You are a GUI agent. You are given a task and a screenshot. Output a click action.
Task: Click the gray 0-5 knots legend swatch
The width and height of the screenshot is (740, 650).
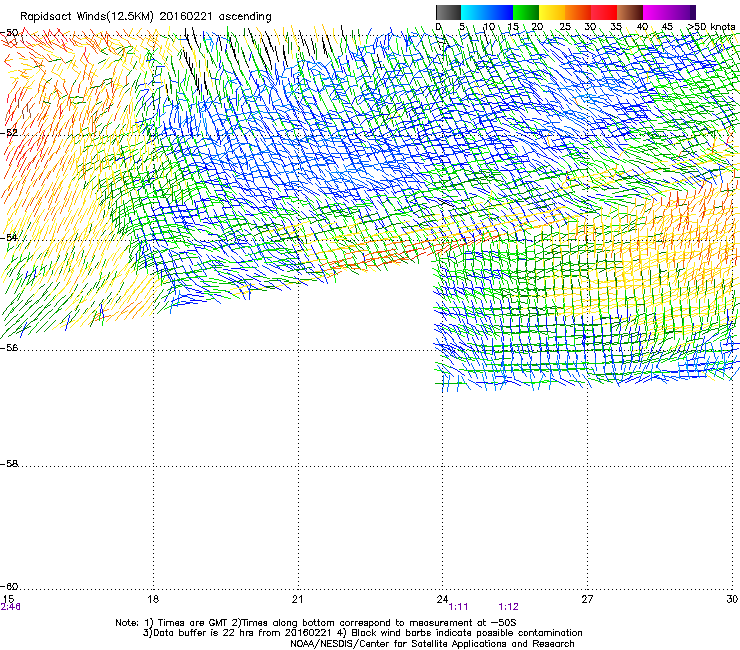pos(448,12)
